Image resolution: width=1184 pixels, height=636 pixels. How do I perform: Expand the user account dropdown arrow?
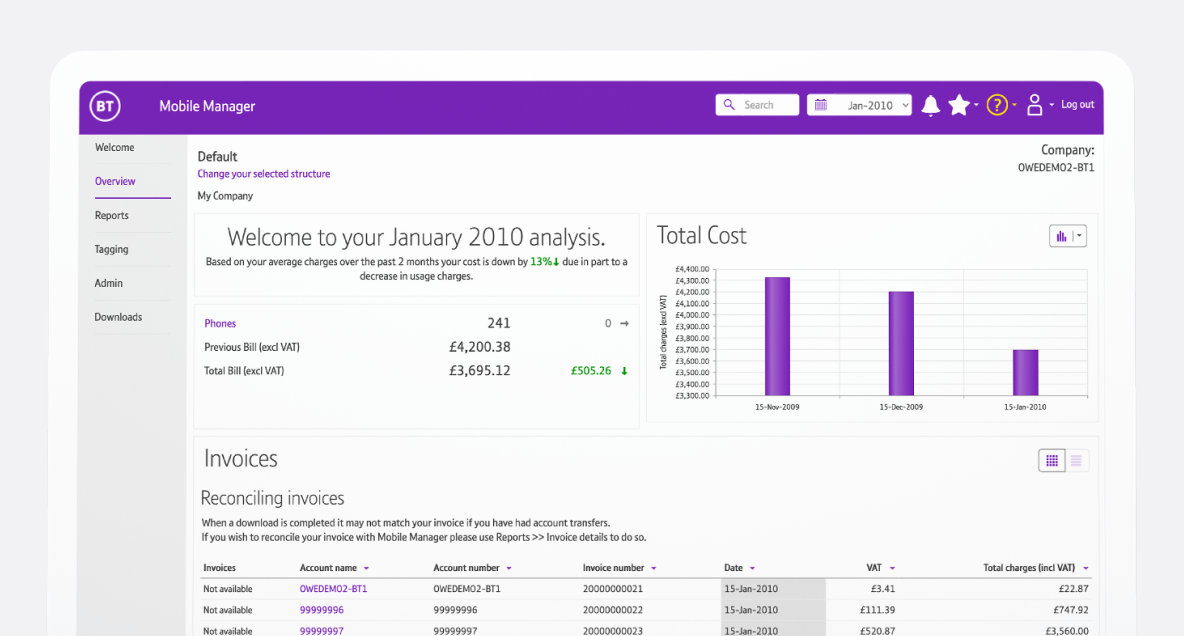click(1051, 105)
